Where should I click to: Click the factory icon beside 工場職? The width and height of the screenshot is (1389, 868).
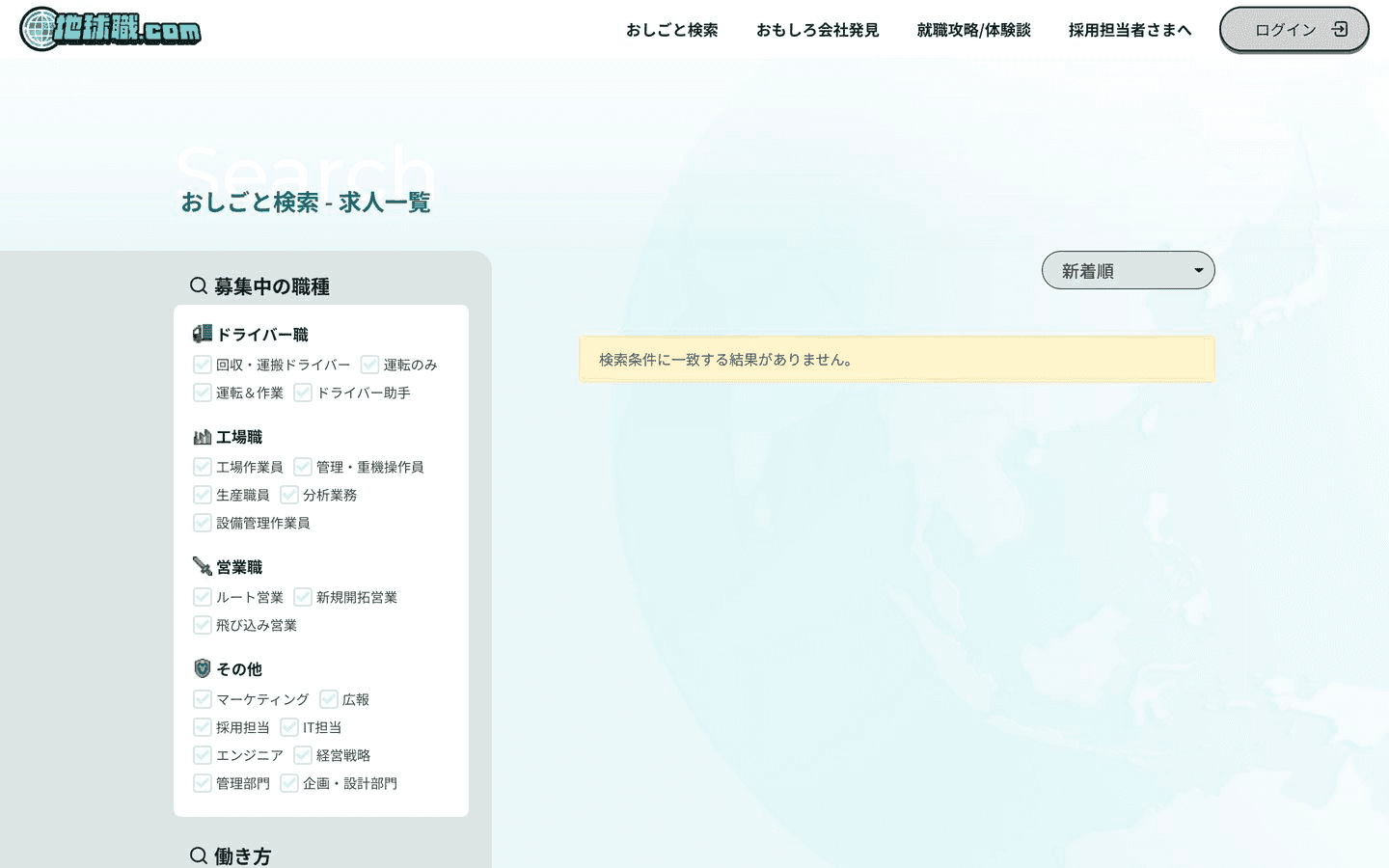tap(203, 437)
